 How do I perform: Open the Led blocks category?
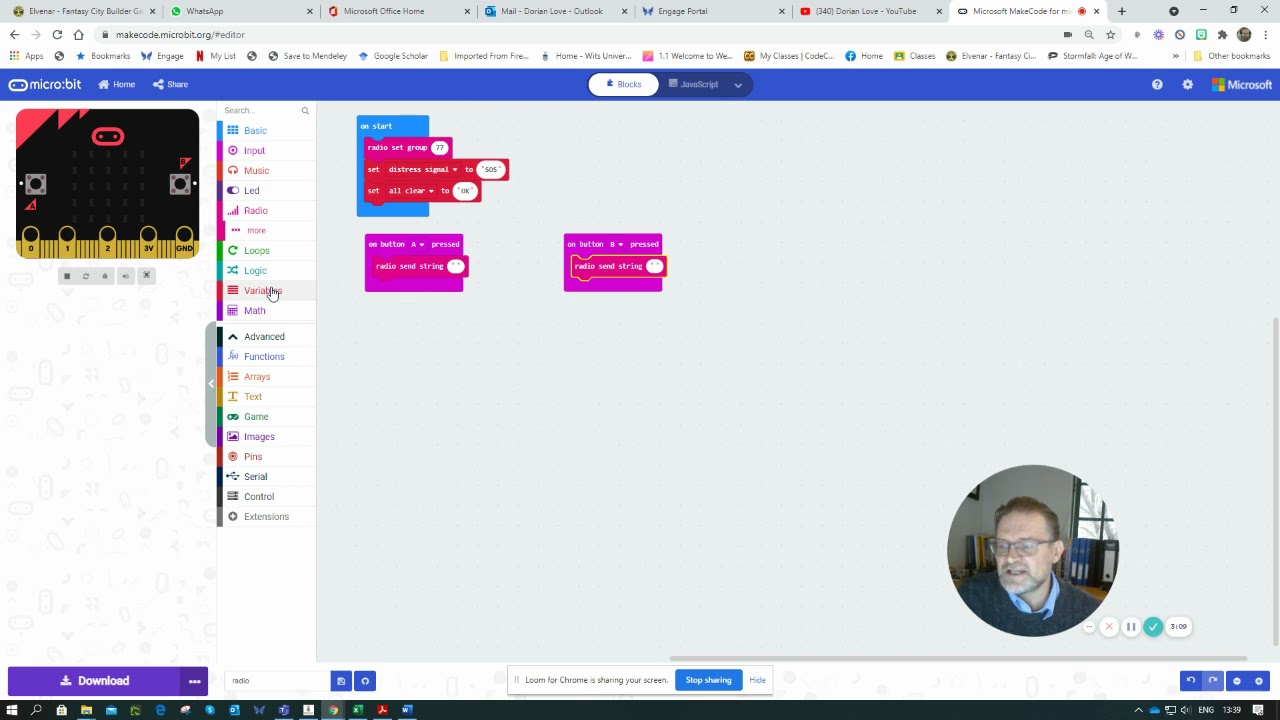251,190
